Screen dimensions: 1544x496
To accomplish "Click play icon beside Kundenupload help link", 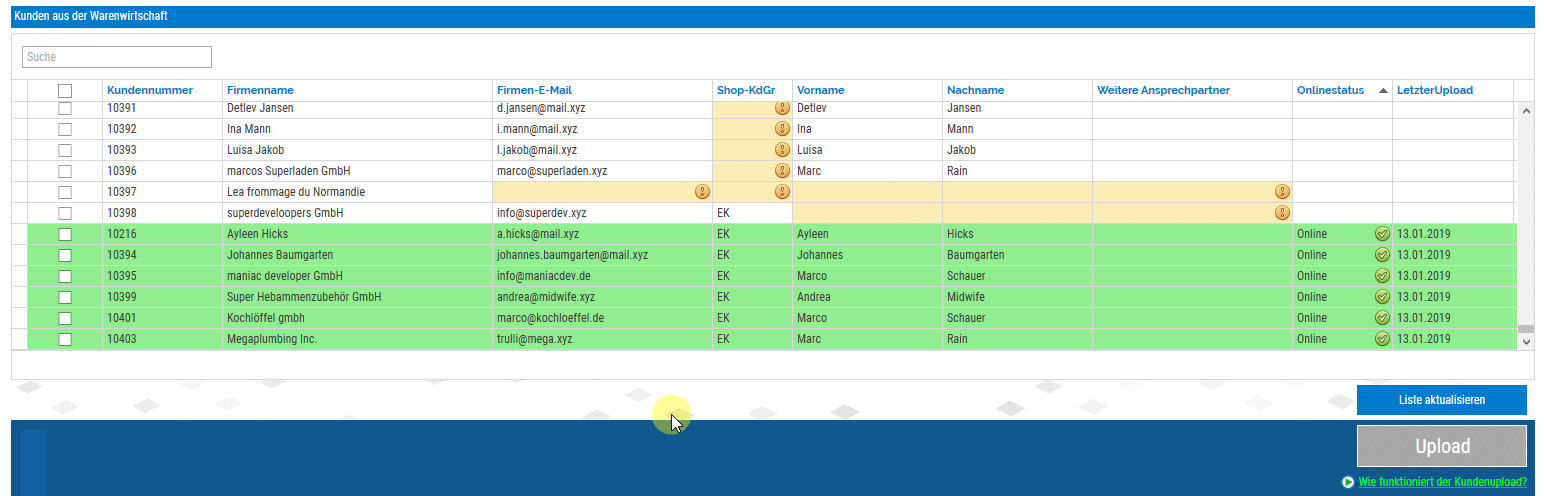I will [1348, 482].
